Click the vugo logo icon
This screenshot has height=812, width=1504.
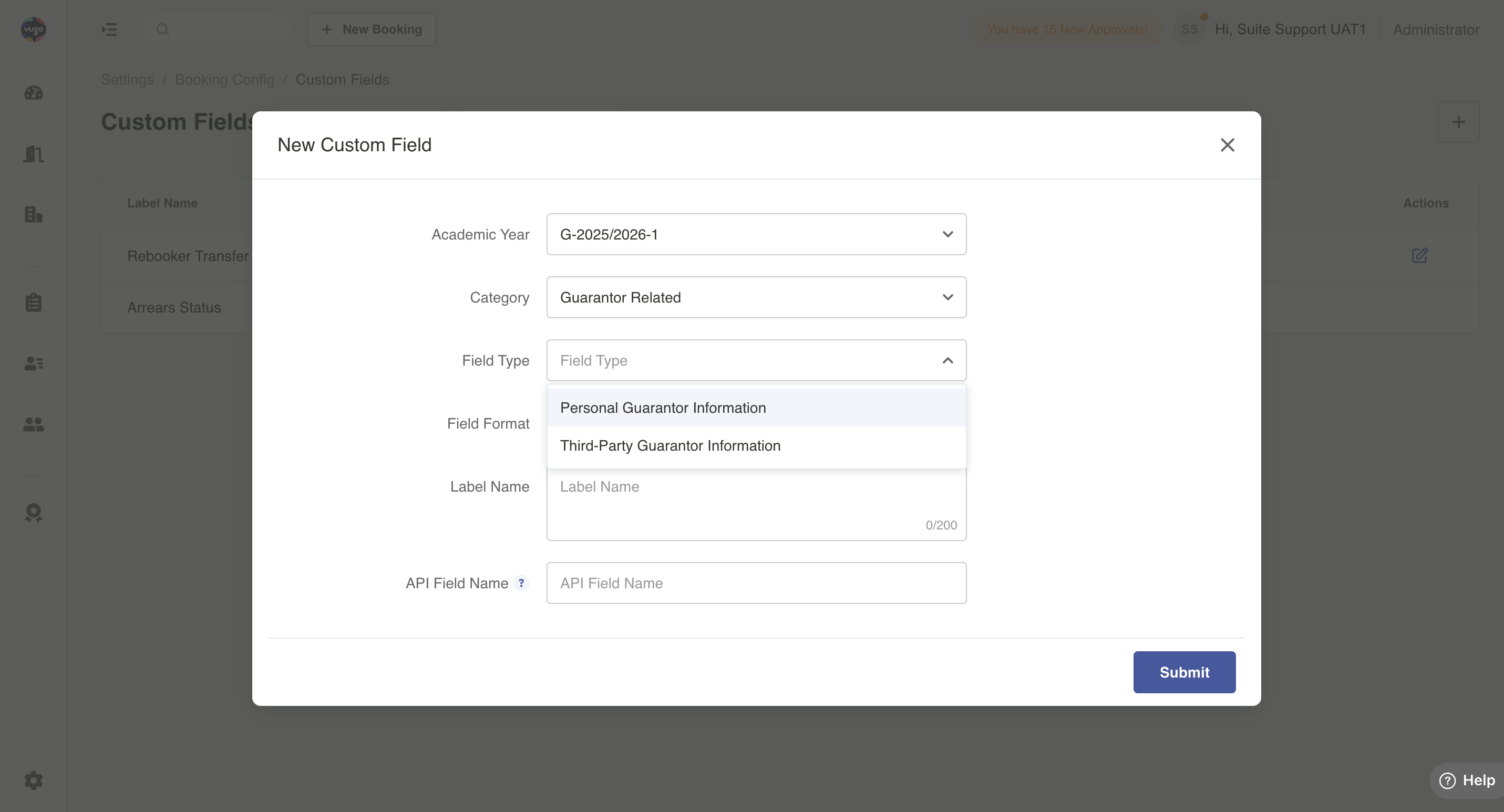33,29
